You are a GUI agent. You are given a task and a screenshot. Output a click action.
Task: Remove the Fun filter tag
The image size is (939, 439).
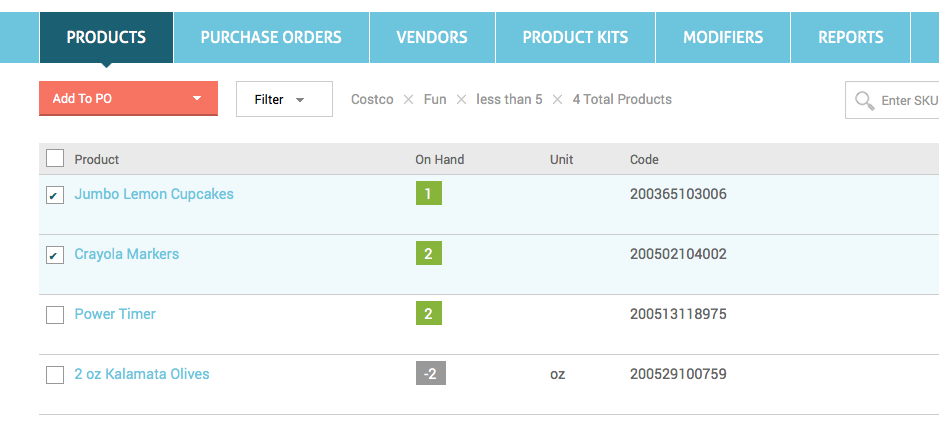pos(461,99)
